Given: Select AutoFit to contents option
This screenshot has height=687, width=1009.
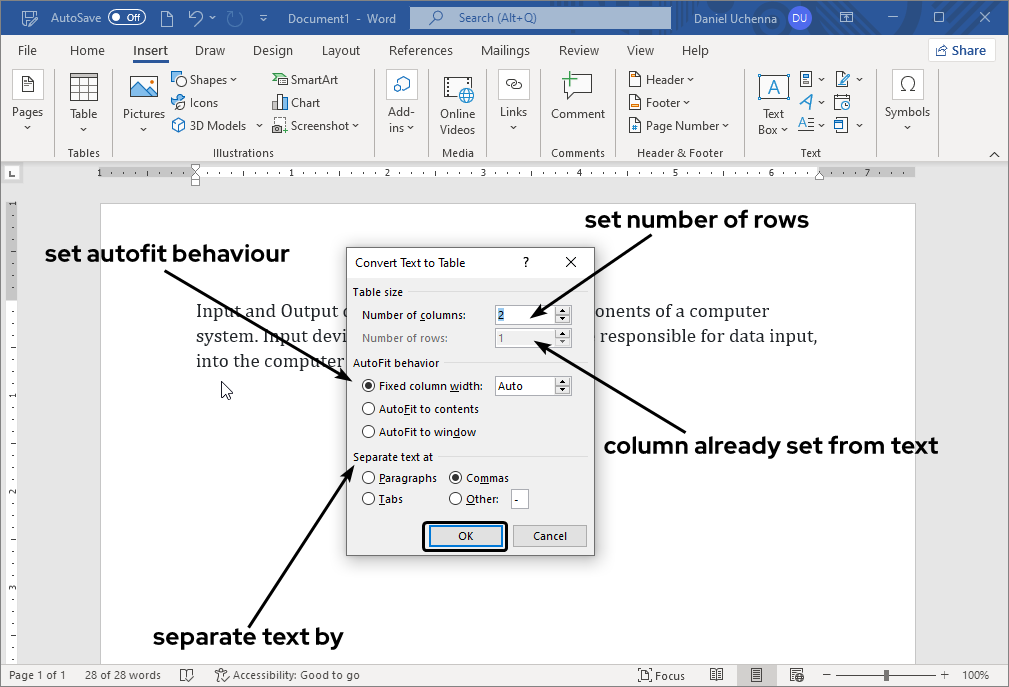Looking at the screenshot, I should point(369,409).
